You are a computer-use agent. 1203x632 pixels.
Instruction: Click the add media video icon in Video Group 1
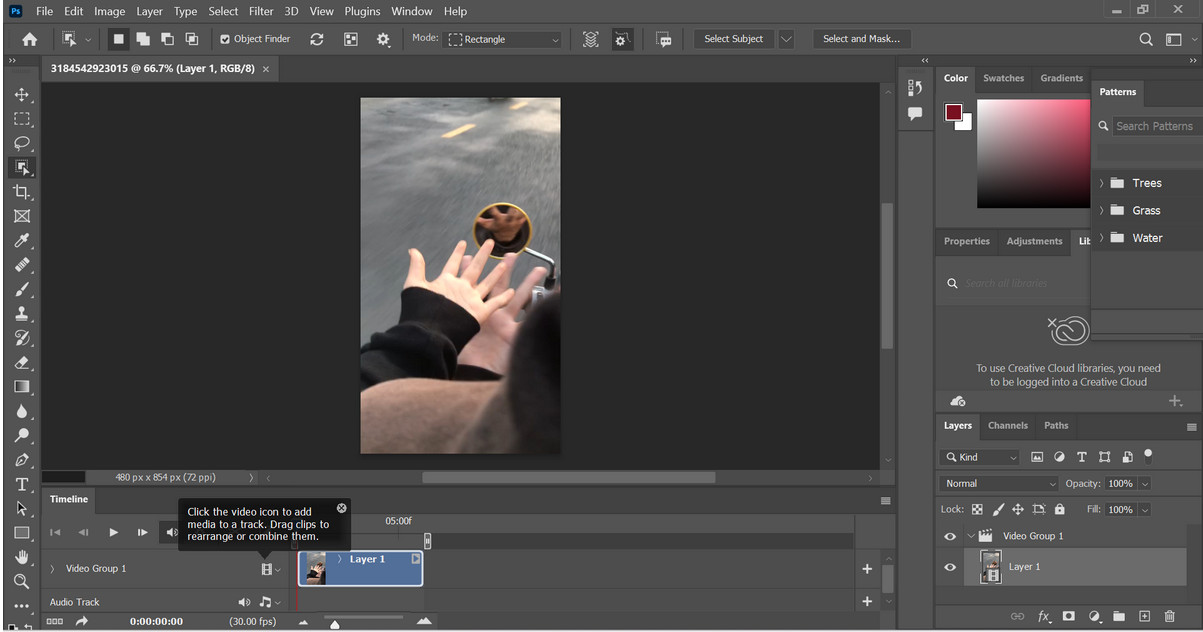[x=266, y=569]
